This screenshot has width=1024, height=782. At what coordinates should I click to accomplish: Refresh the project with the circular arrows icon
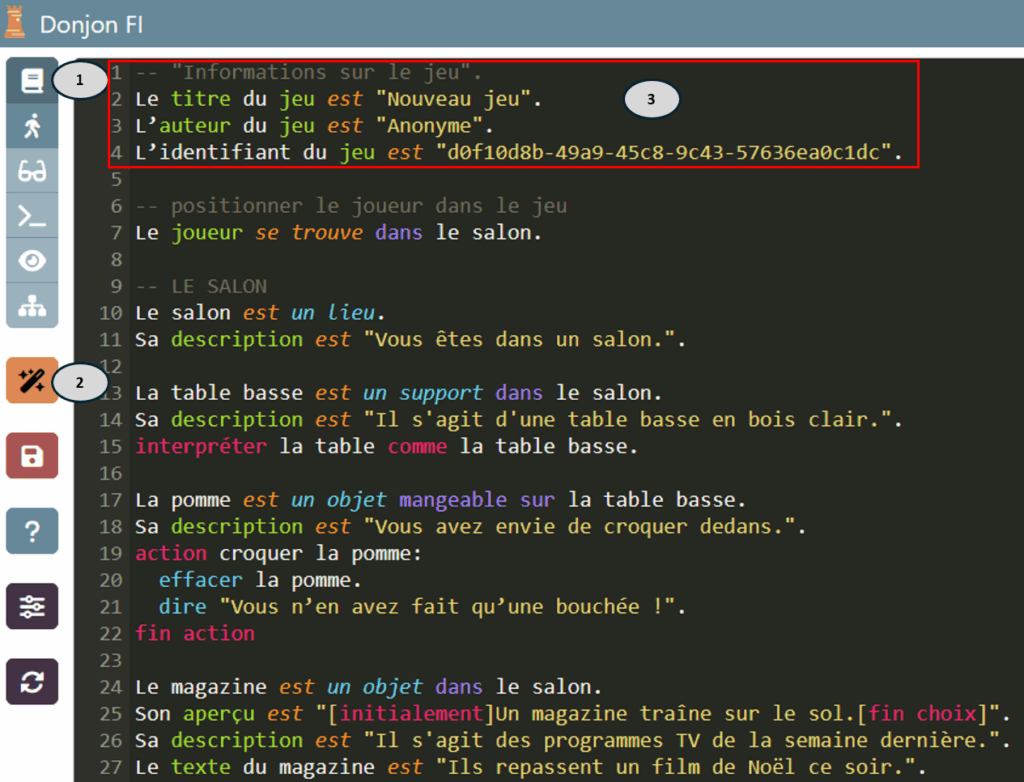coord(33,681)
